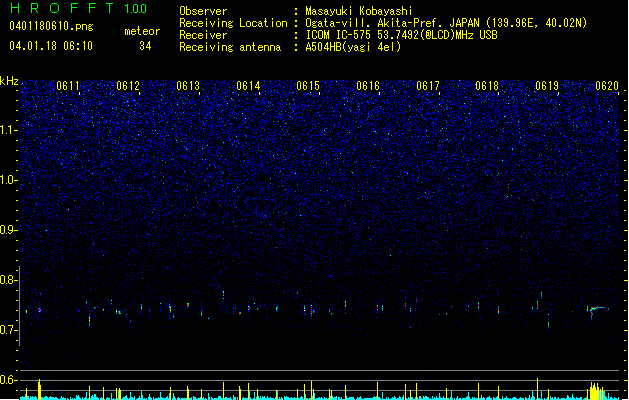The width and height of the screenshot is (629, 400).
Task: Click the 0613 time marker
Action: pos(188,86)
